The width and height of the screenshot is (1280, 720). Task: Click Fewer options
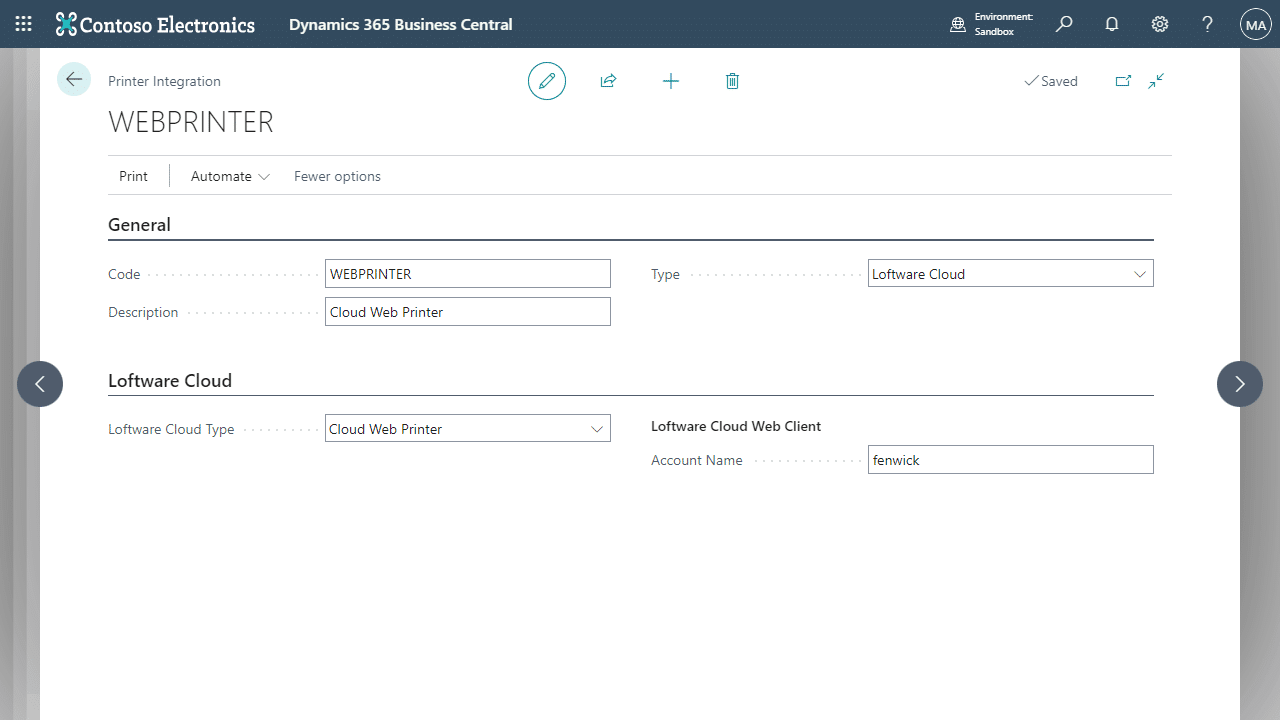[337, 176]
